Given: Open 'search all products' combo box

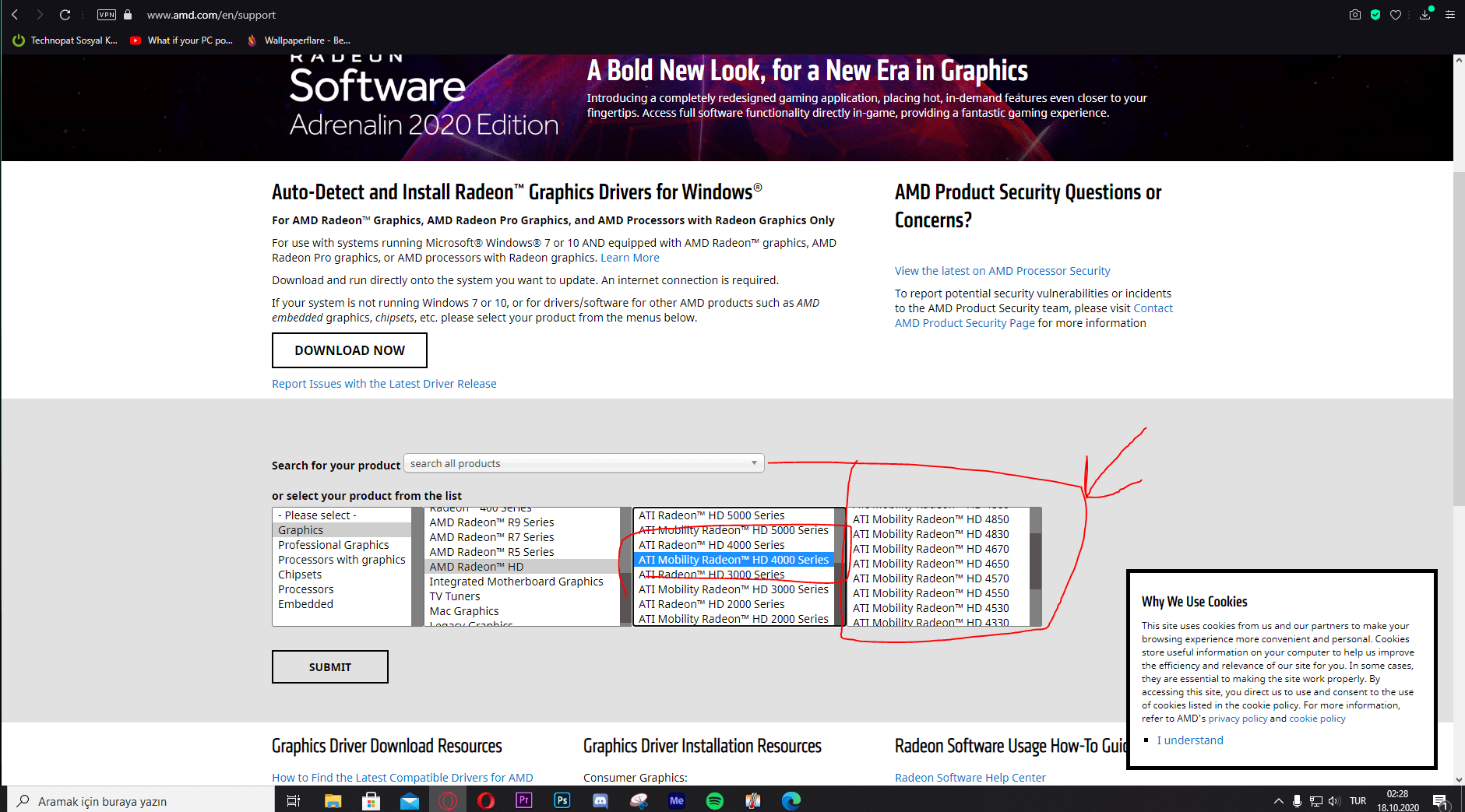Looking at the screenshot, I should [584, 463].
